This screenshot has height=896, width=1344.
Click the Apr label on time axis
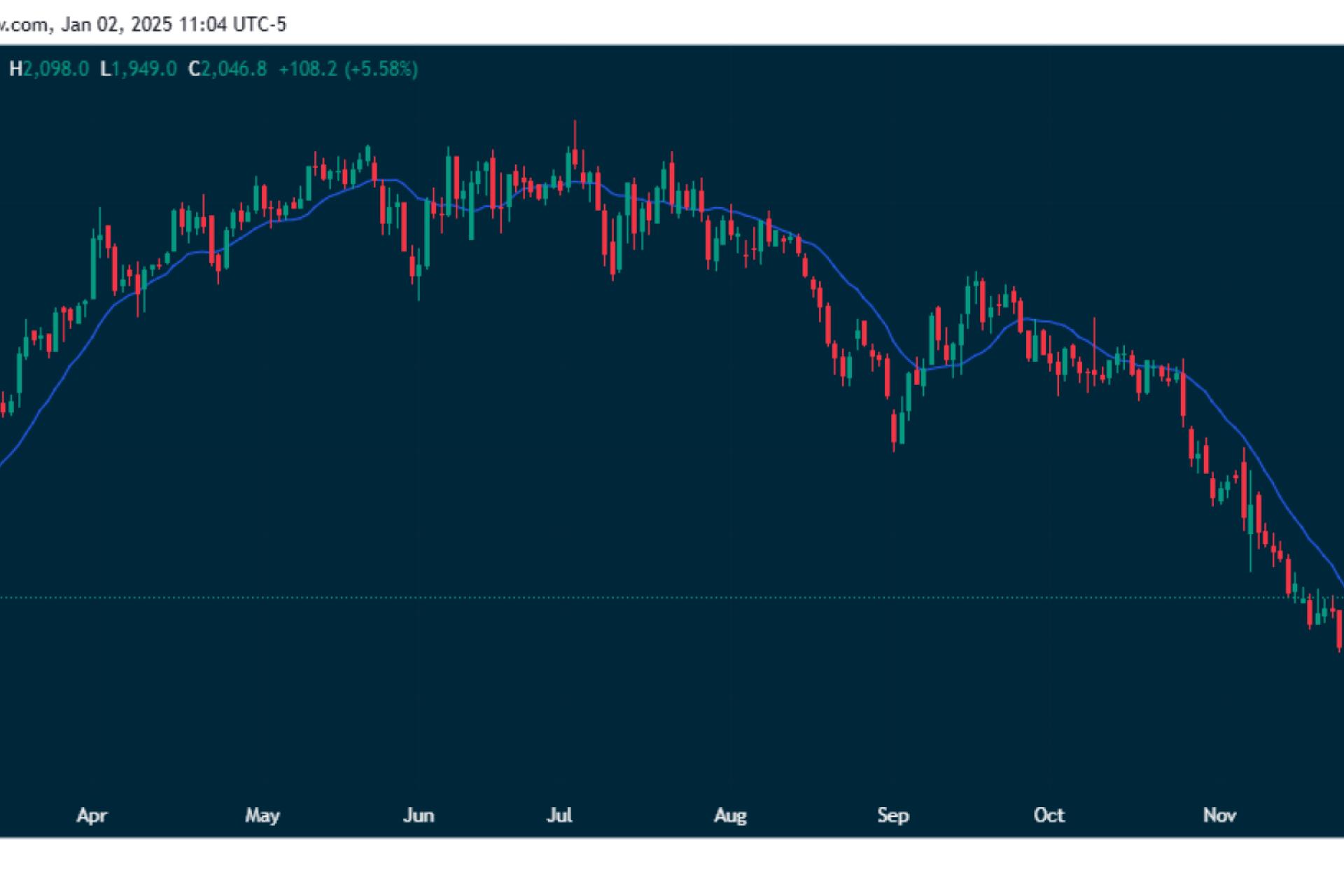point(92,815)
